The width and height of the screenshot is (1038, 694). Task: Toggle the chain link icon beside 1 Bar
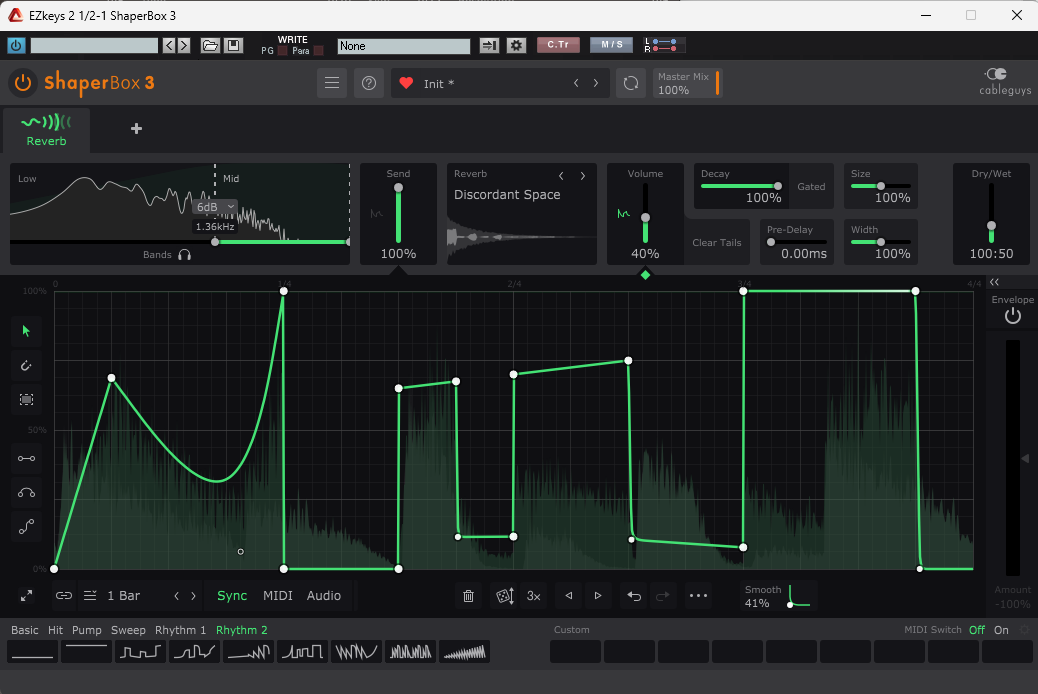tap(64, 596)
